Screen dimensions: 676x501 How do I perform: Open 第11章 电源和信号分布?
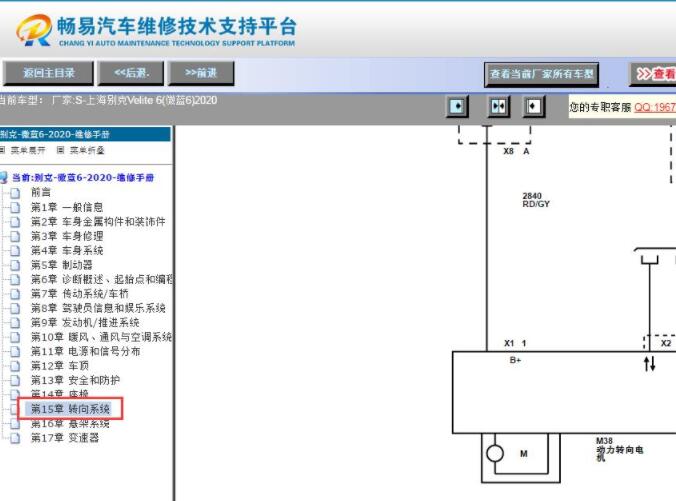(x=85, y=351)
